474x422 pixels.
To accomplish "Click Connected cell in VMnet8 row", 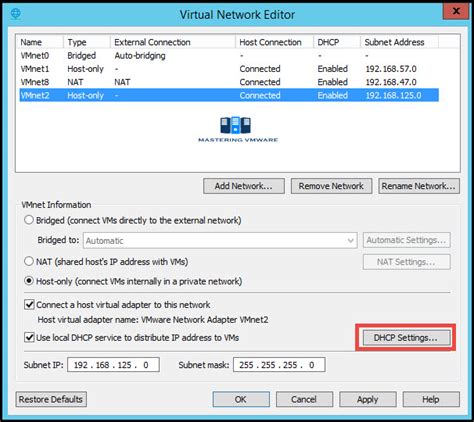I will 260,82.
